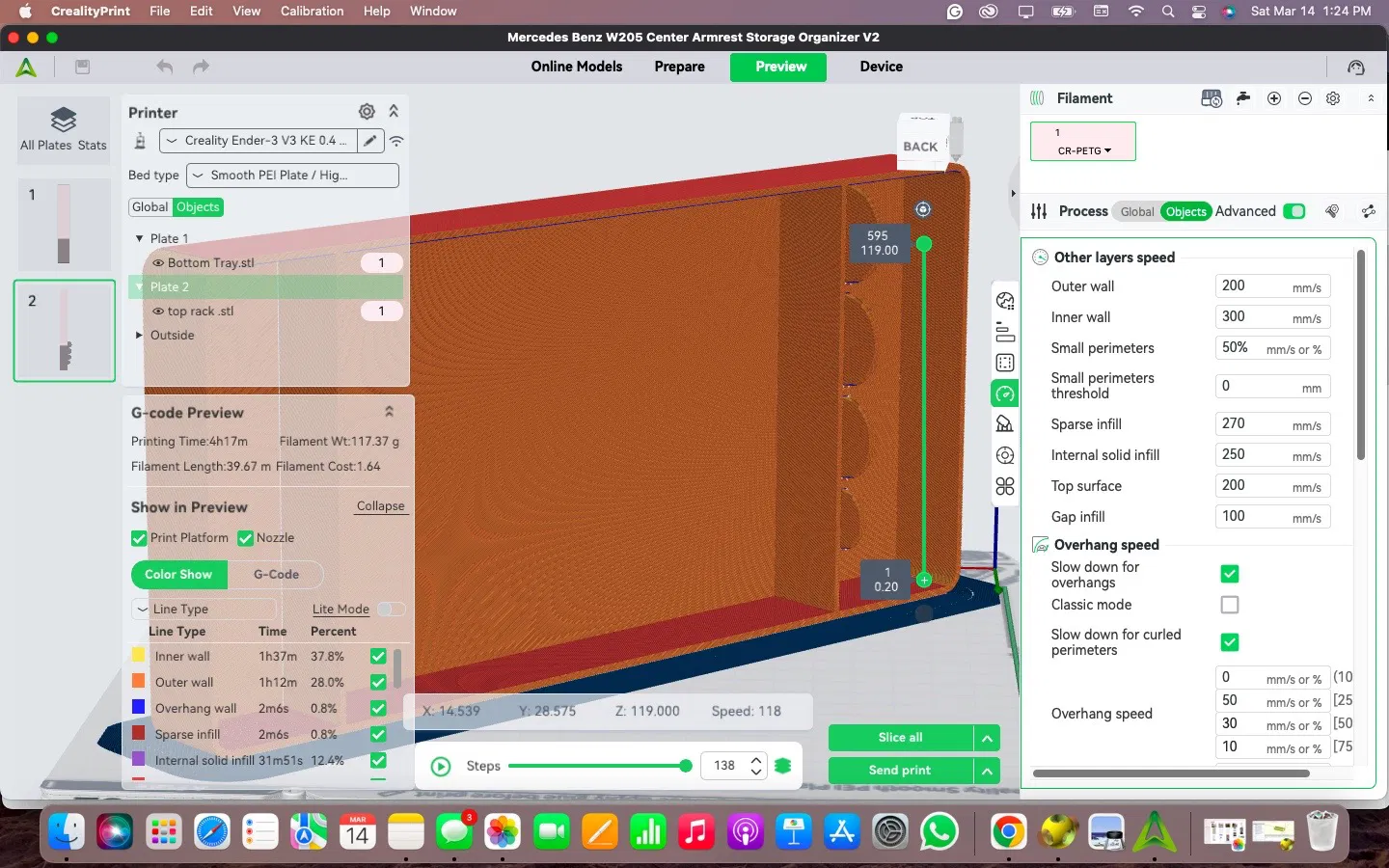Click the four-leaf clover icon in the process sidebar
Viewport: 1389px width, 868px height.
(1005, 486)
